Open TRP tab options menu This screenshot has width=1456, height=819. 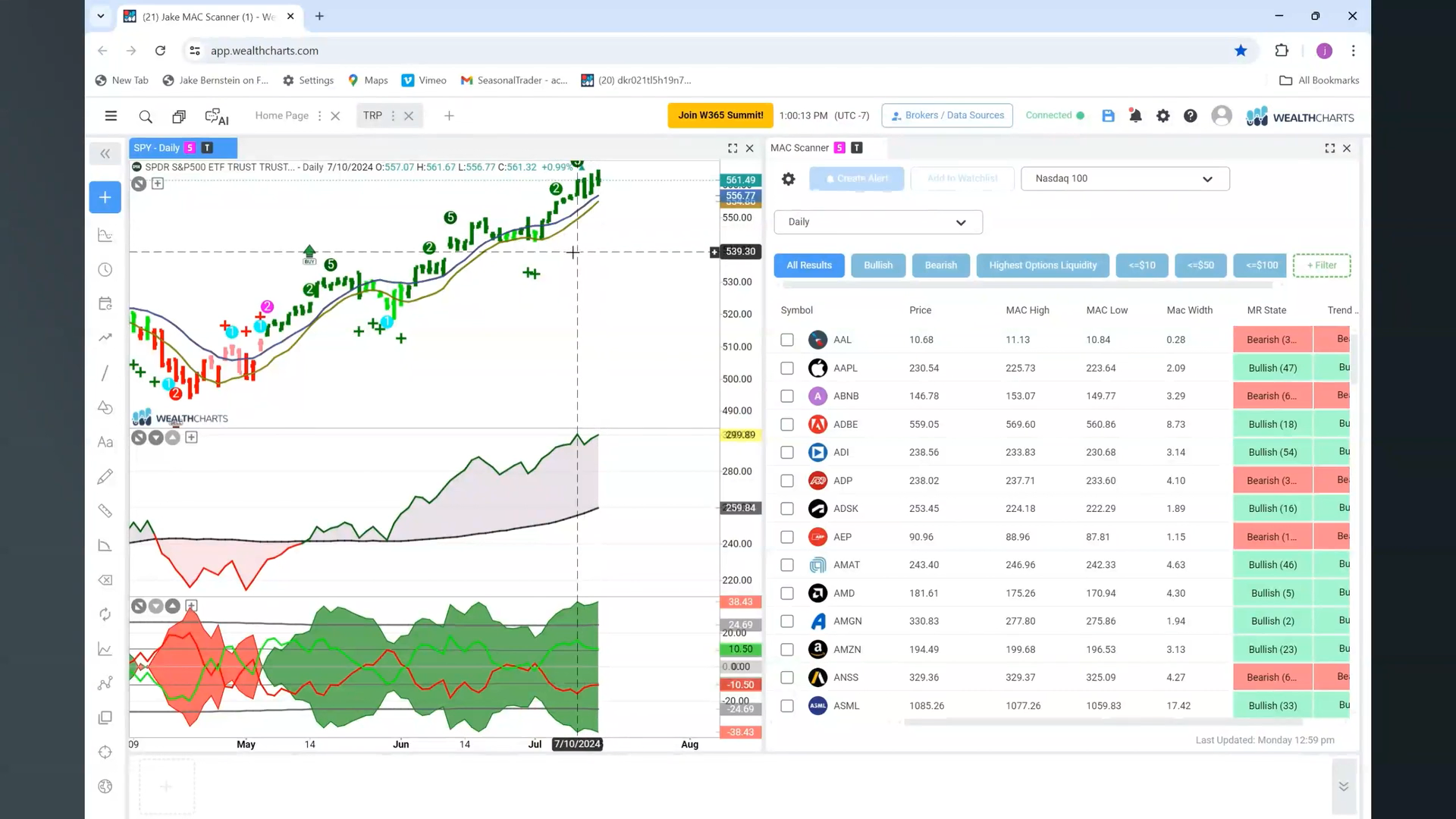pos(393,116)
